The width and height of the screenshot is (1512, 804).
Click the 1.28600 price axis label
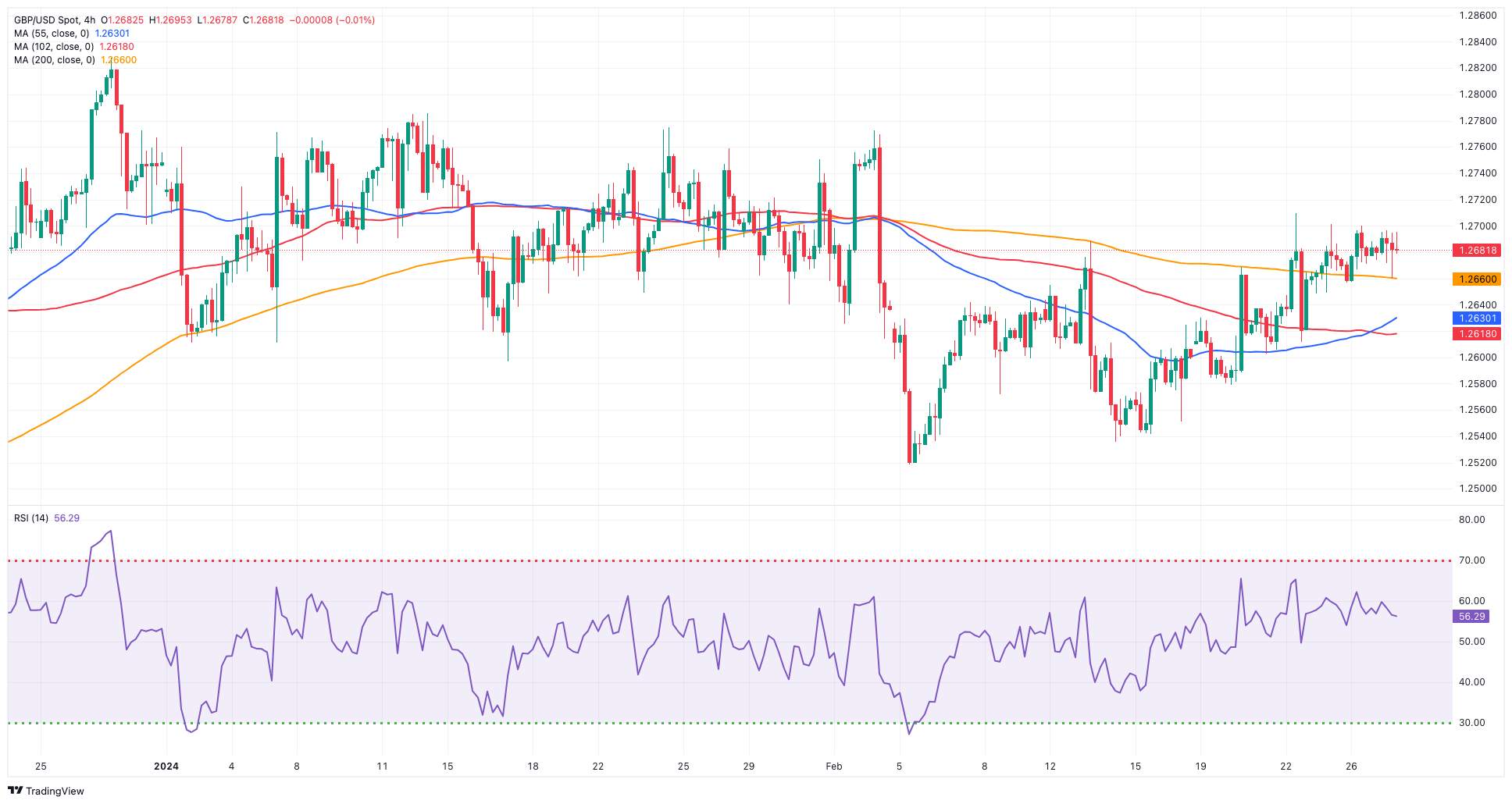(1478, 16)
